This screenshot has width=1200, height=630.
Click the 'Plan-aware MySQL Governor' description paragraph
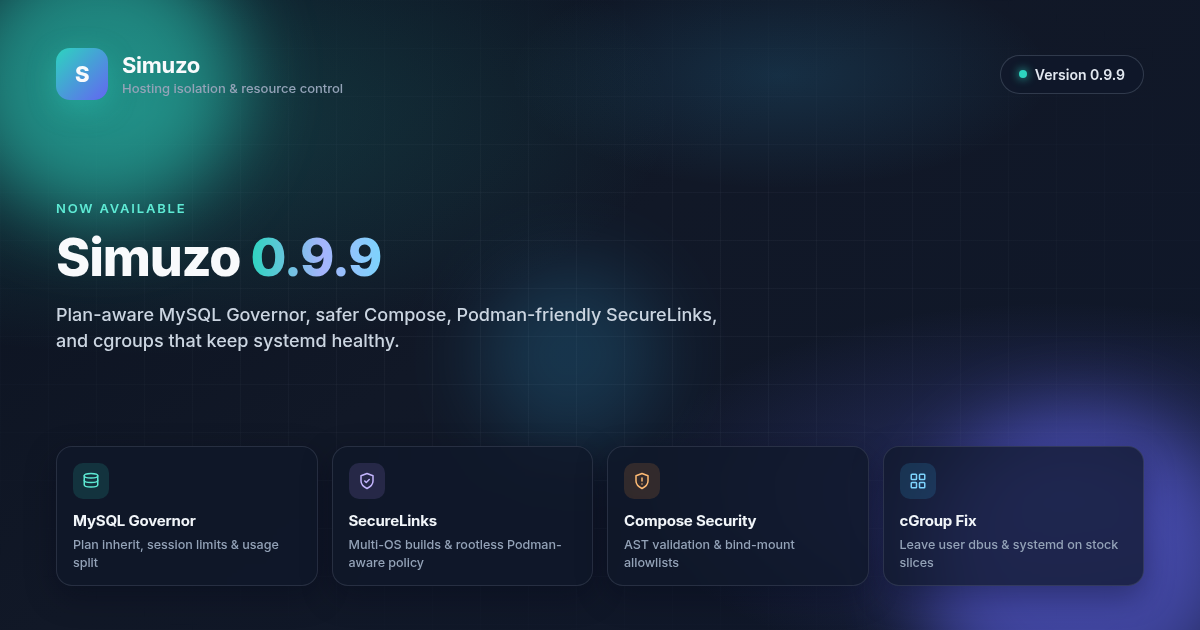(387, 328)
